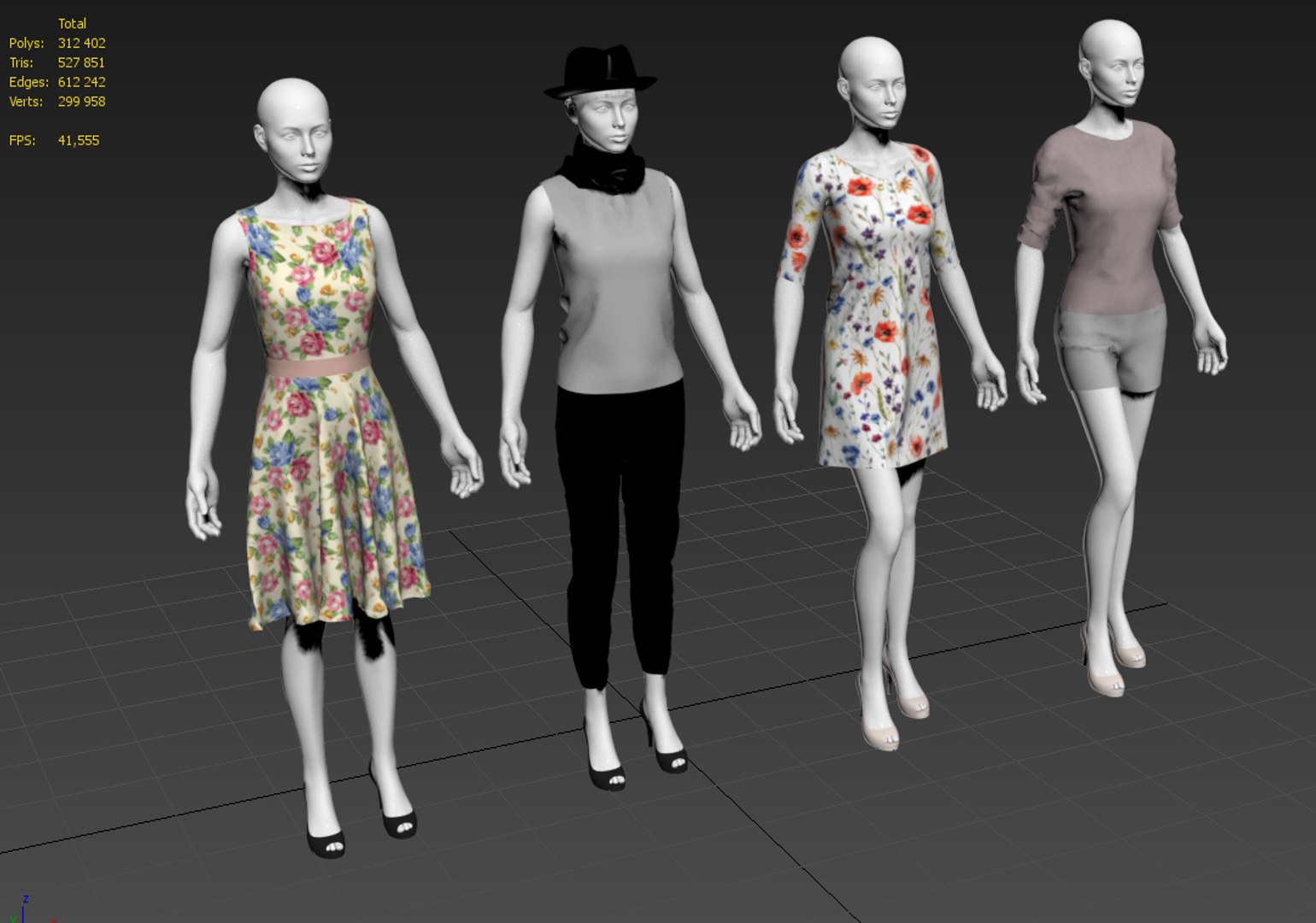Click the Tris count value 527 851

(x=81, y=62)
